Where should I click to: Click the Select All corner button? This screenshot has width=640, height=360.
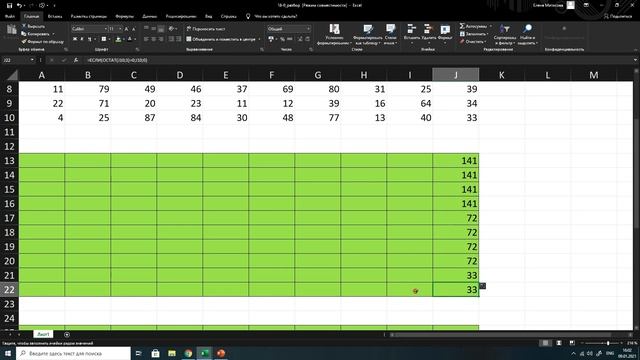pos(11,75)
